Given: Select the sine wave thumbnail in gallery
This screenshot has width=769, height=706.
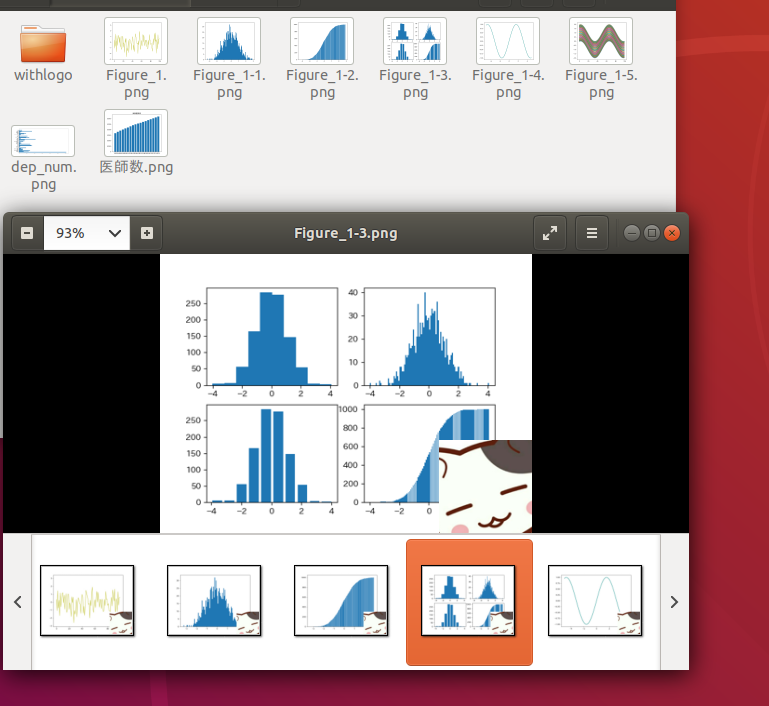Looking at the screenshot, I should (595, 601).
